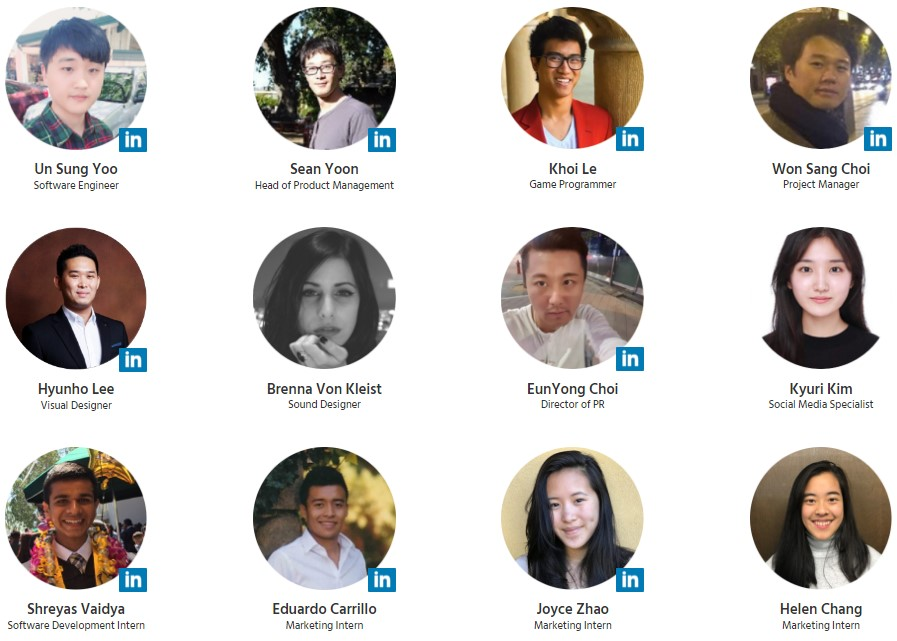Click Khoi Le's LinkedIn badge
897x641 pixels.
[630, 139]
